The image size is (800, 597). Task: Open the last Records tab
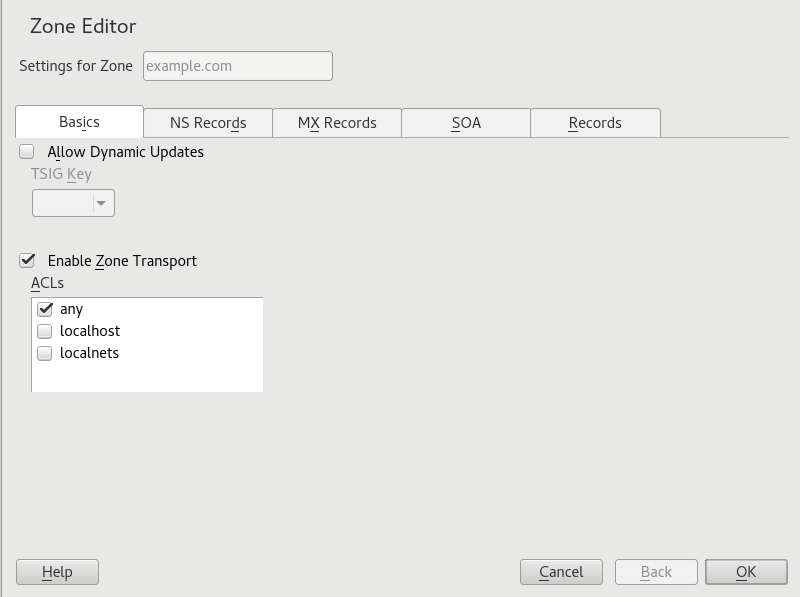[x=595, y=123]
